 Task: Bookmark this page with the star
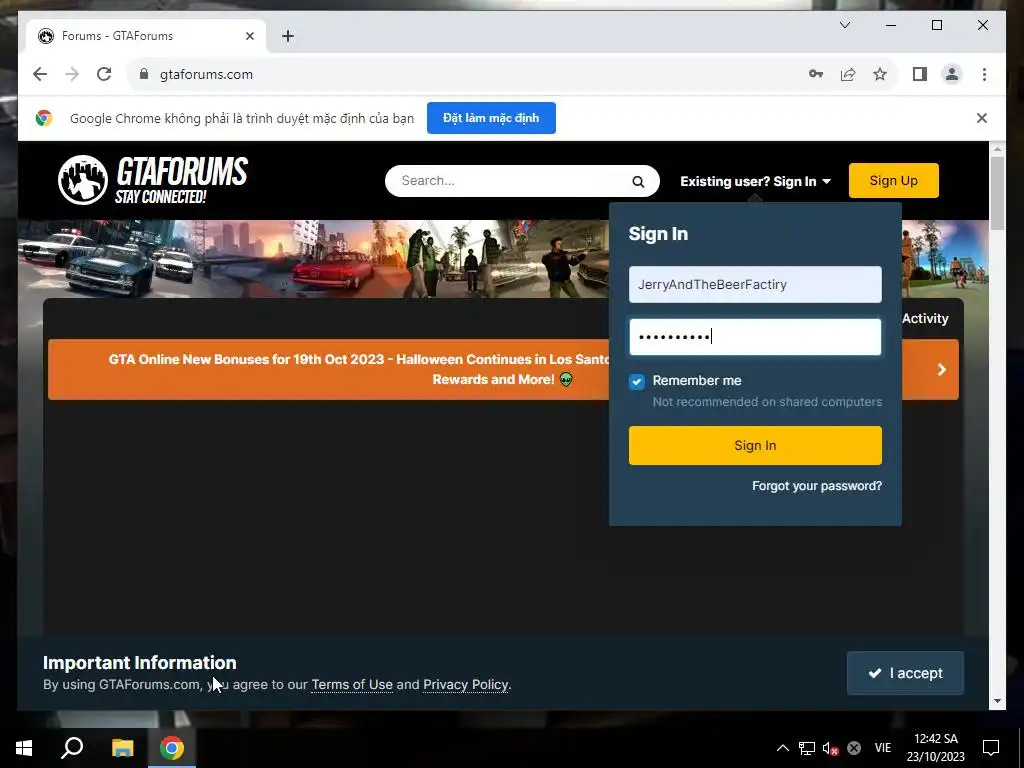click(x=880, y=74)
